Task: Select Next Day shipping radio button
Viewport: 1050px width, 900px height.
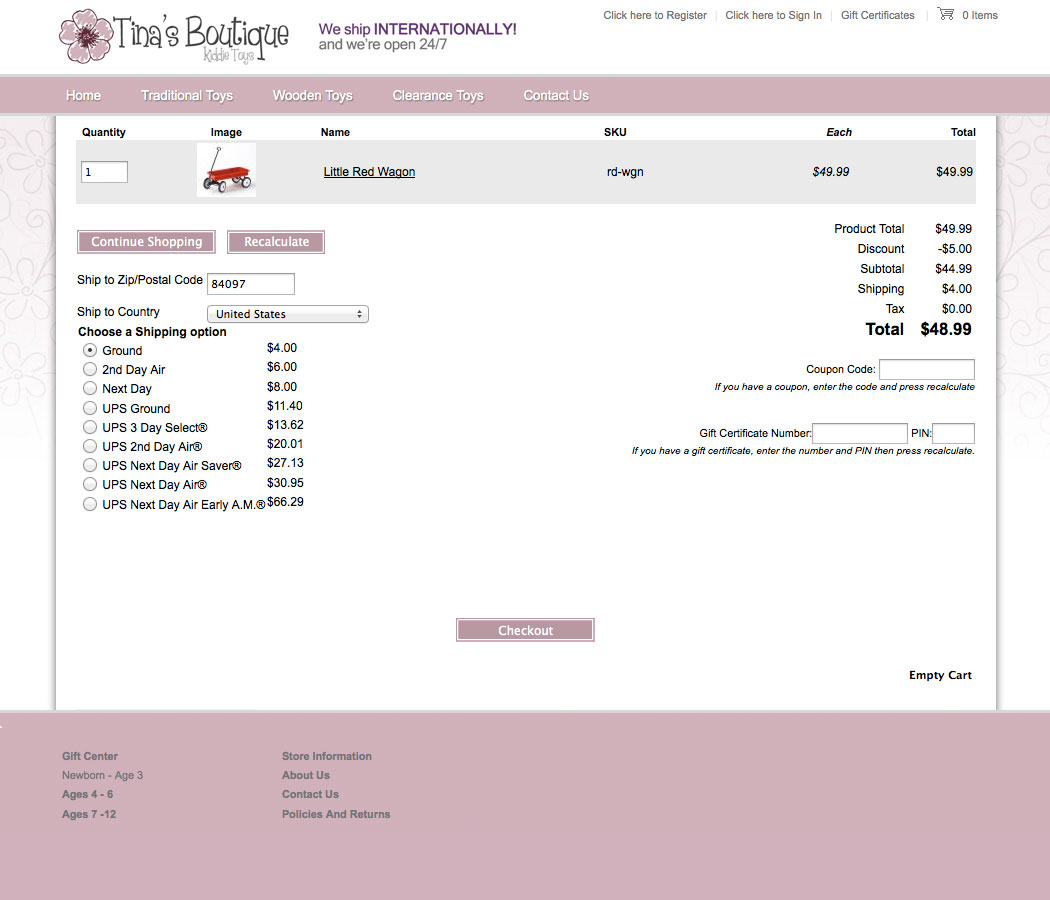Action: [x=90, y=388]
